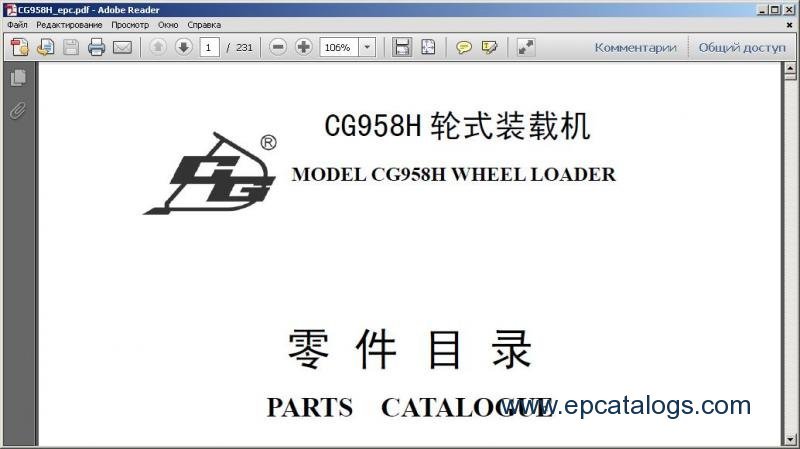The image size is (800, 449).
Task: Click the Create PDF online icon
Action: (20, 47)
